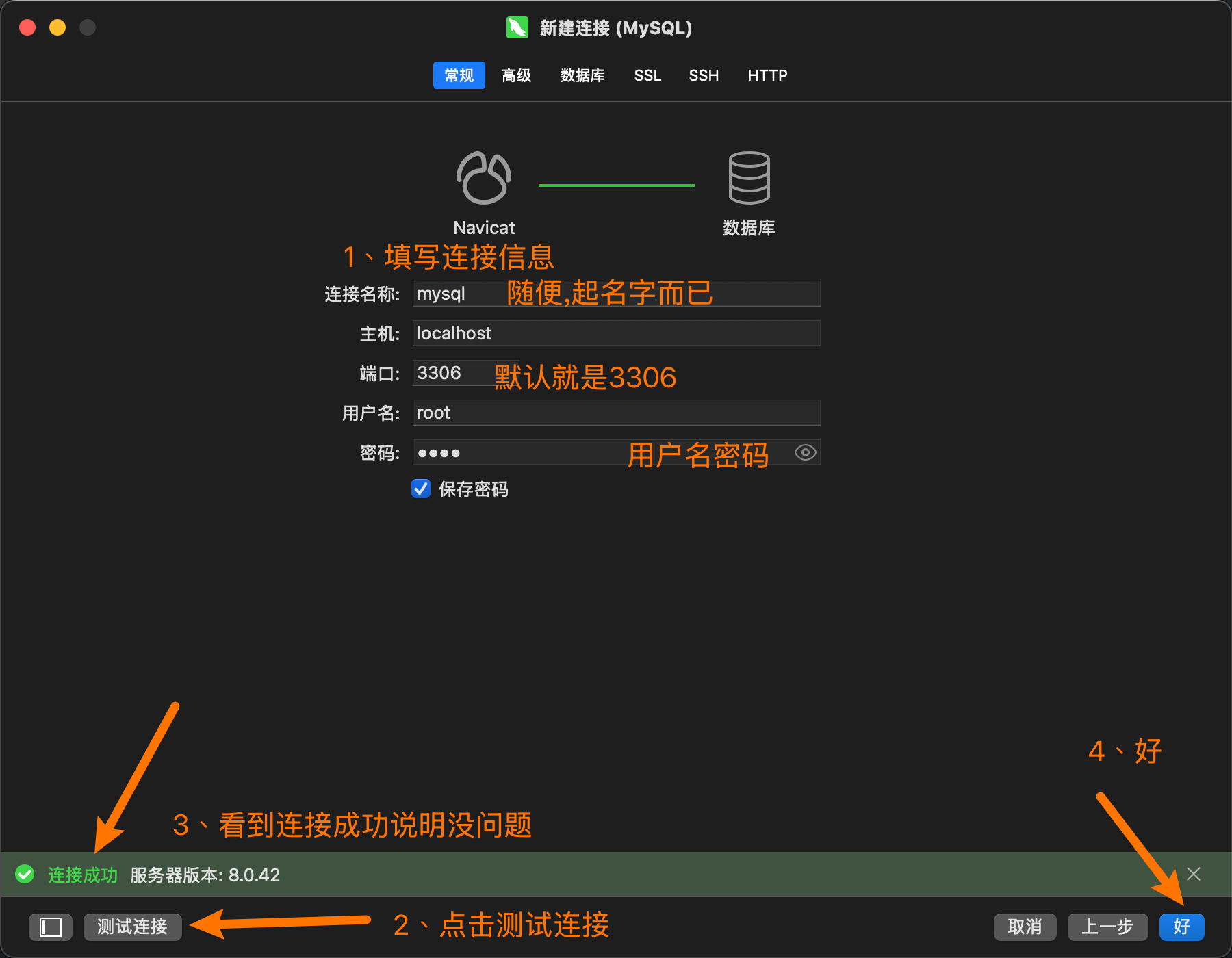Click the 用户名 field containing root
Screen dimensions: 1232x958
tap(616, 413)
